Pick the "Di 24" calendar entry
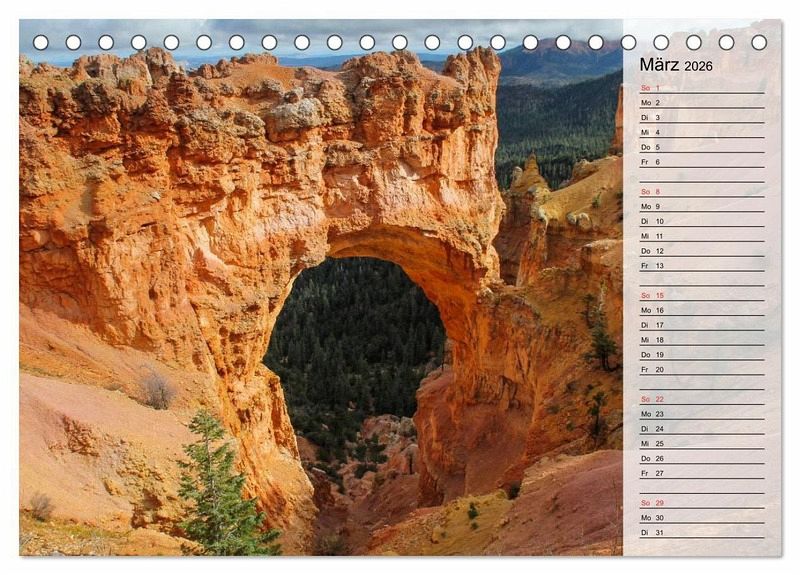The image size is (800, 575). 702,429
